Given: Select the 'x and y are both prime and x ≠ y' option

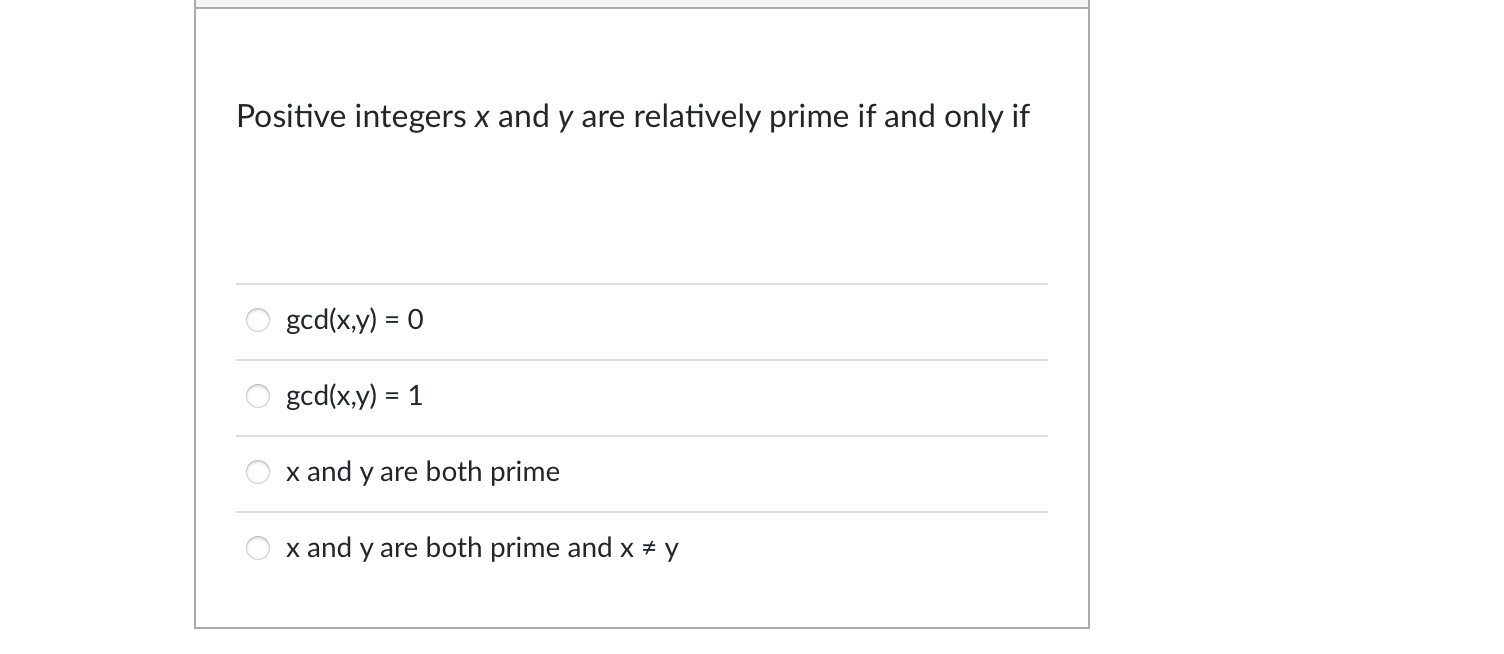Looking at the screenshot, I should (258, 548).
